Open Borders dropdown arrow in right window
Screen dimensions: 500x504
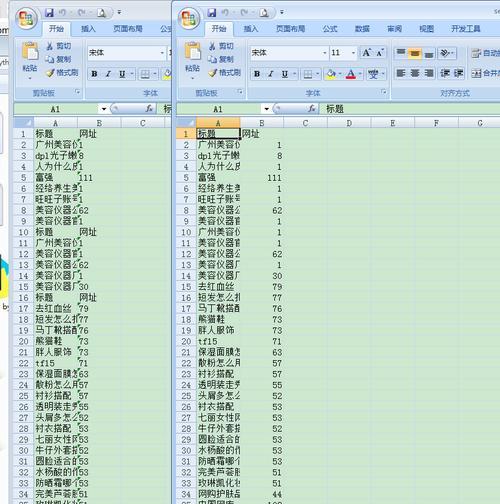click(x=317, y=74)
